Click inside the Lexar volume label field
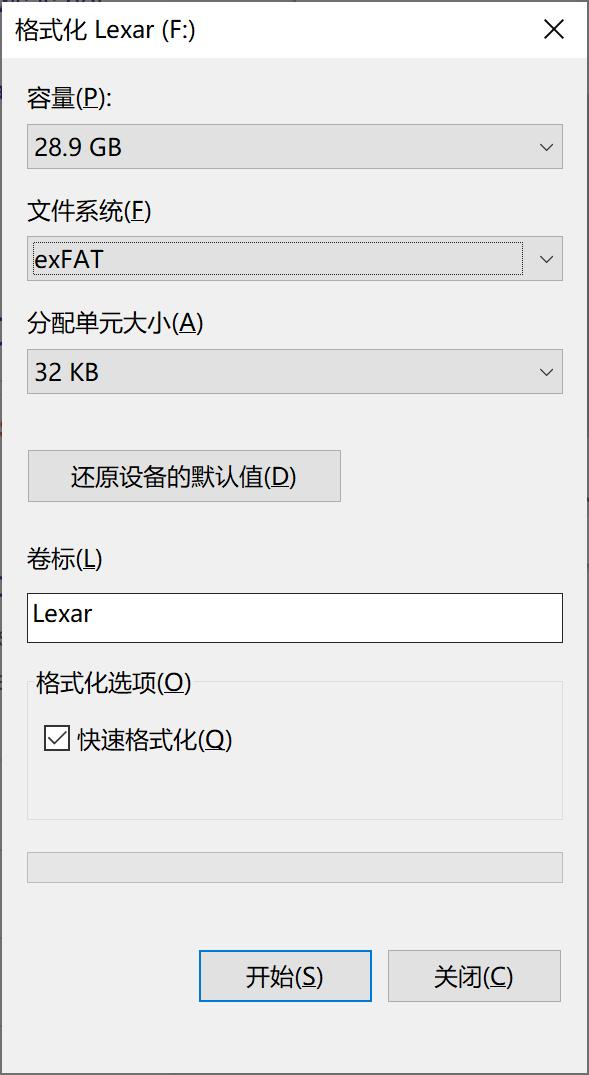 click(x=295, y=618)
